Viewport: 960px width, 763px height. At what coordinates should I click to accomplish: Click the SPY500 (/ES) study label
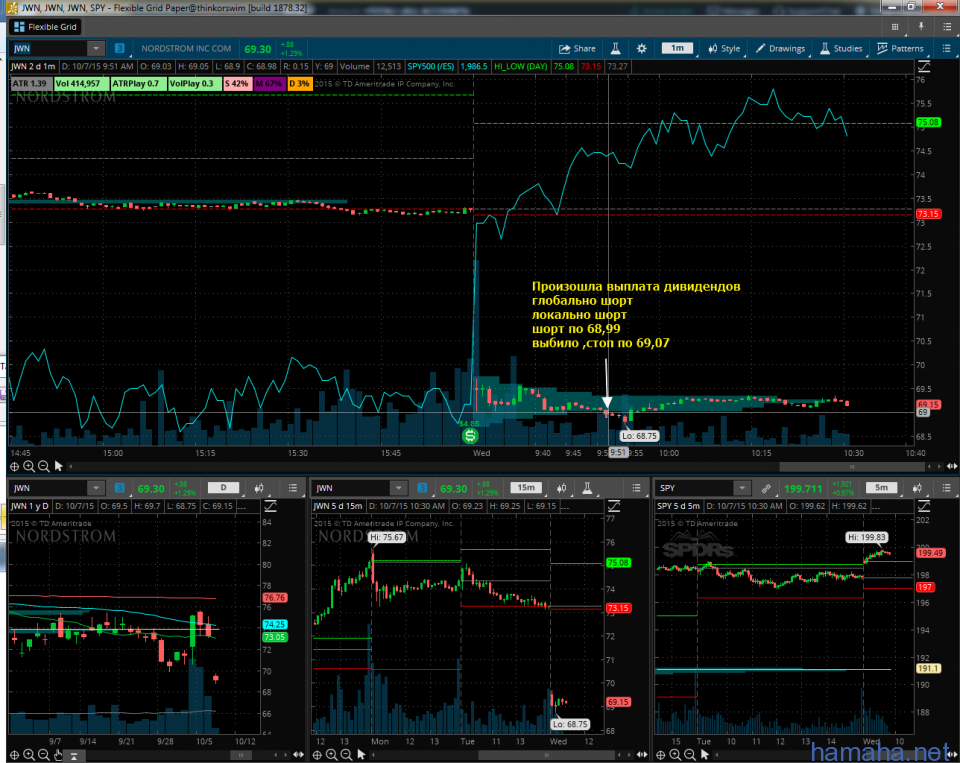point(430,66)
